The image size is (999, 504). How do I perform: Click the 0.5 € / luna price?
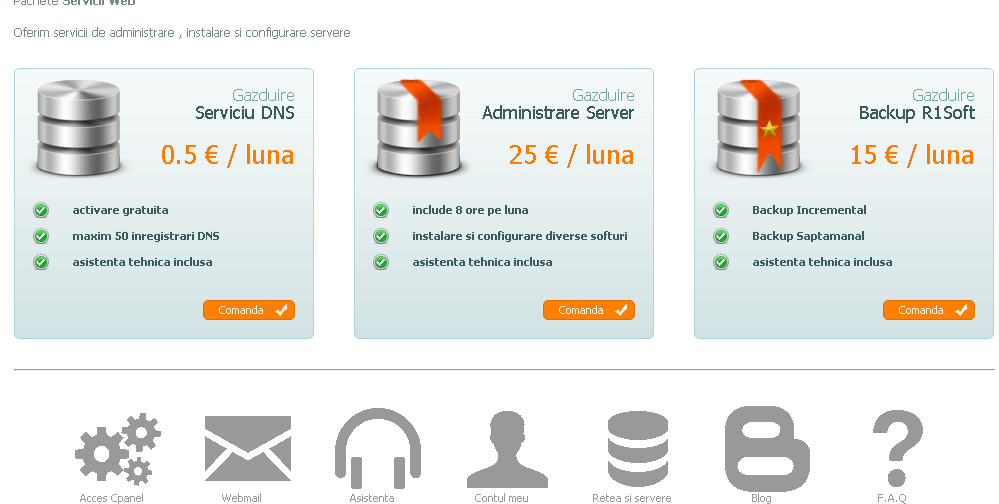[227, 155]
